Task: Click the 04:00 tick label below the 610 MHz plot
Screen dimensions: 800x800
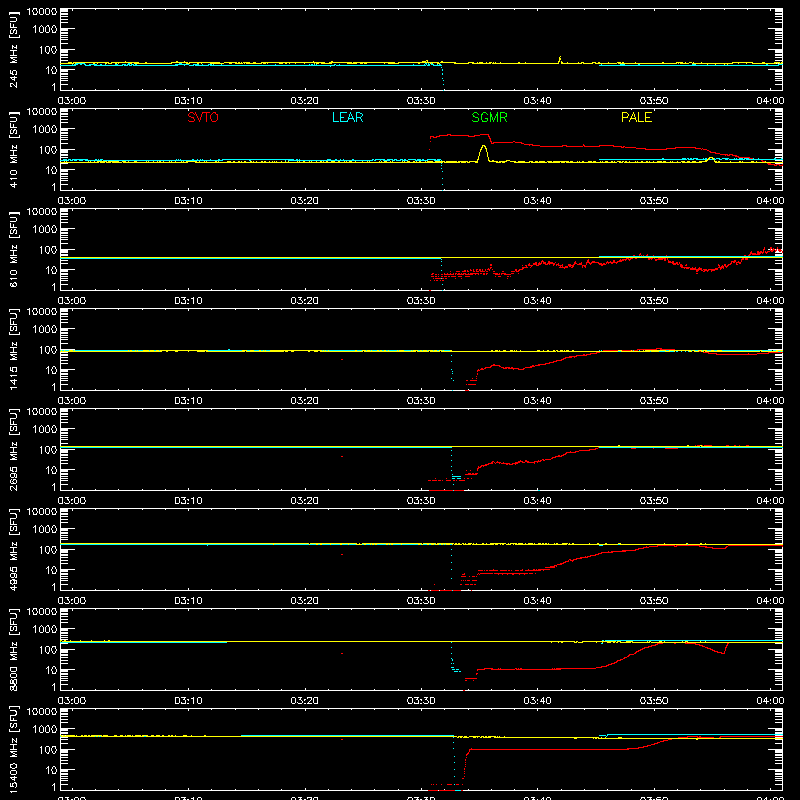Action: [x=770, y=301]
